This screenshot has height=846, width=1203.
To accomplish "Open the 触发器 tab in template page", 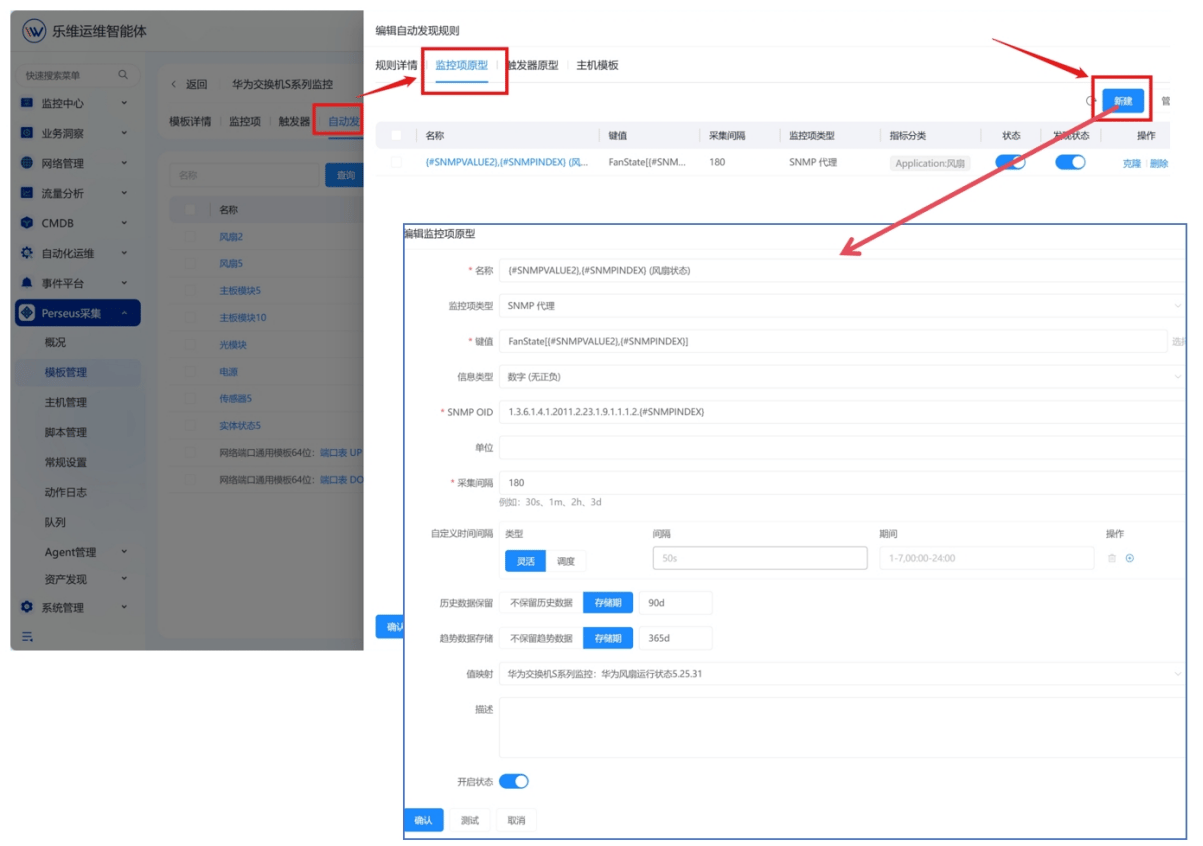I will (294, 121).
